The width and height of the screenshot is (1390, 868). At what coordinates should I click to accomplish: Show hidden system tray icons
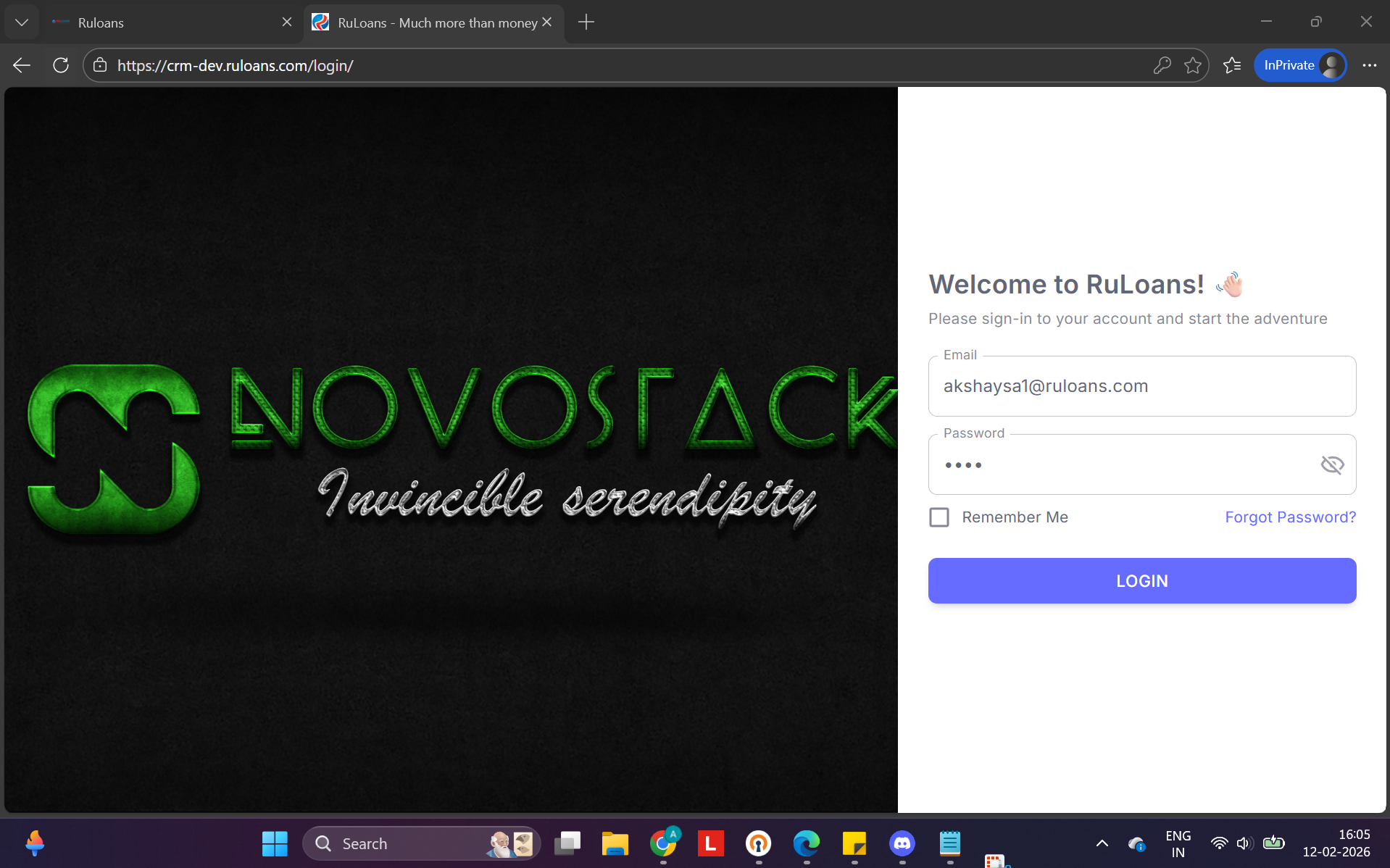[x=1102, y=843]
